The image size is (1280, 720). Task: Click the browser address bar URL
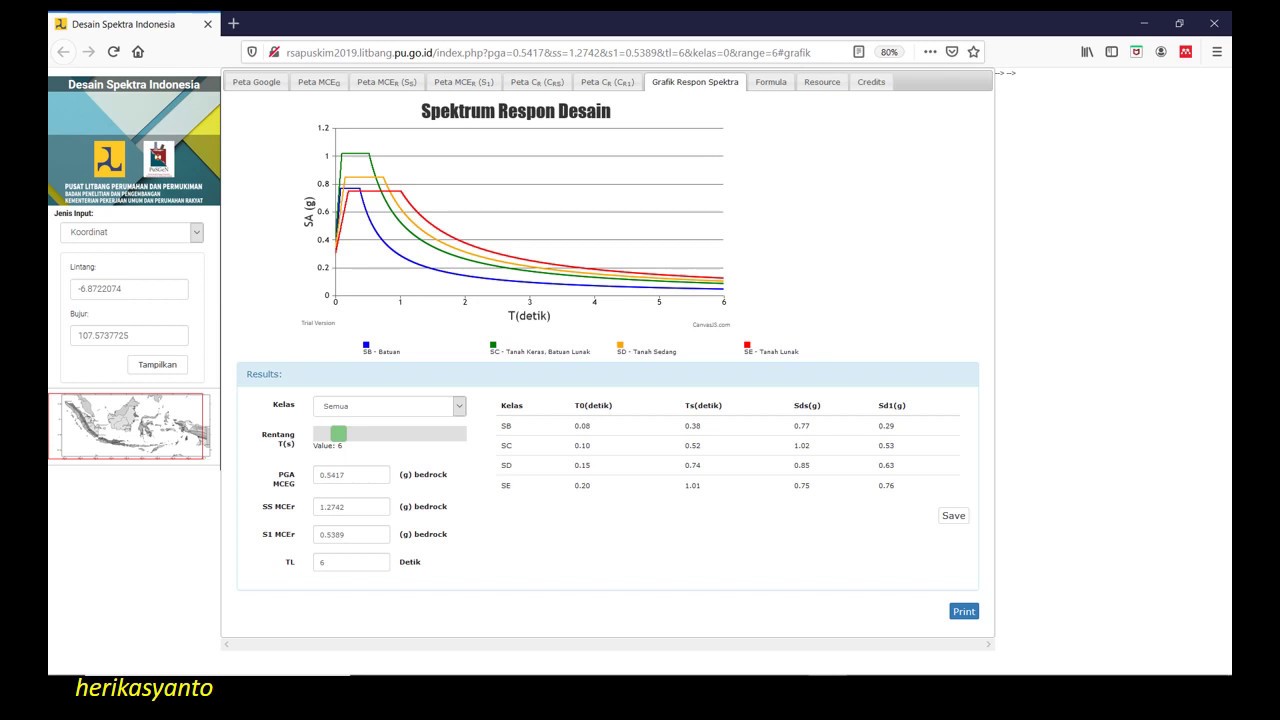coord(550,52)
